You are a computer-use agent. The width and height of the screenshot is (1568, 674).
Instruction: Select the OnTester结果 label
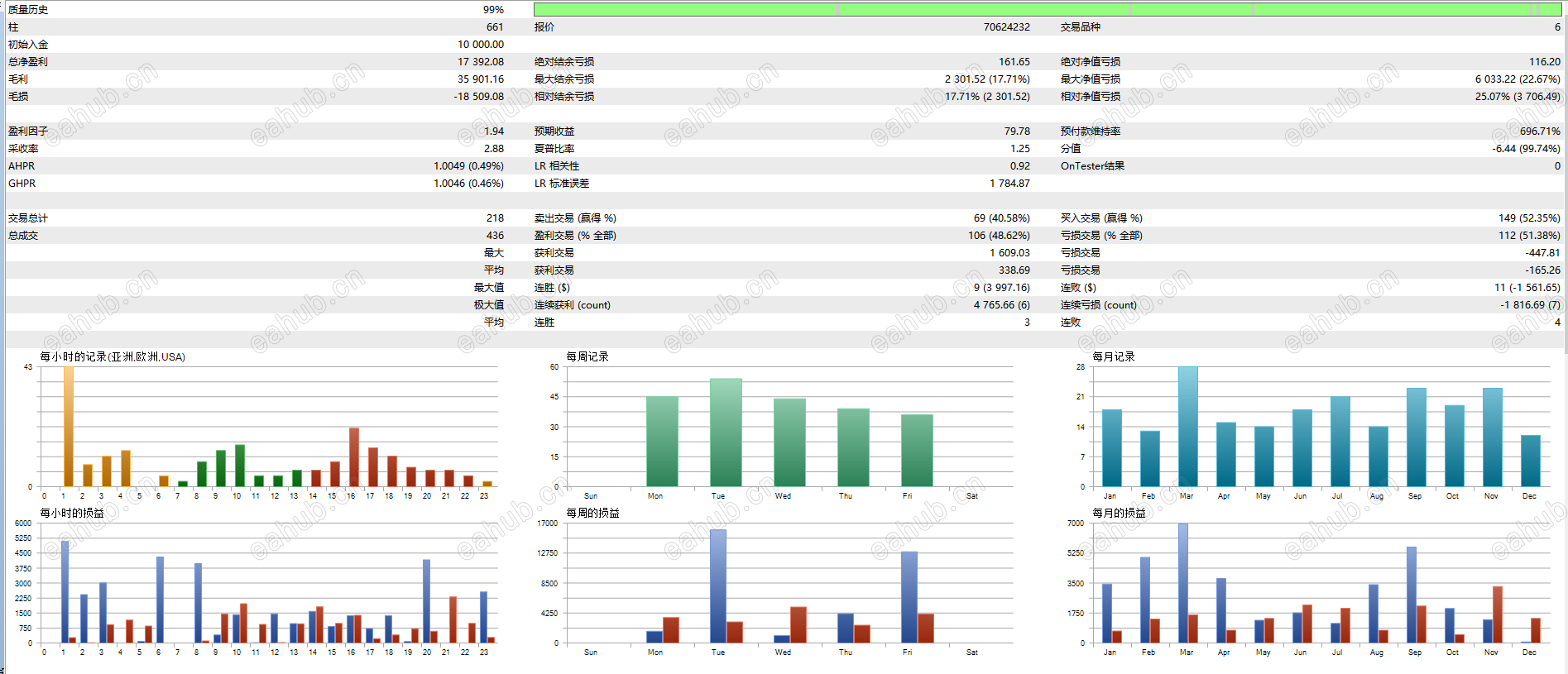click(1092, 166)
